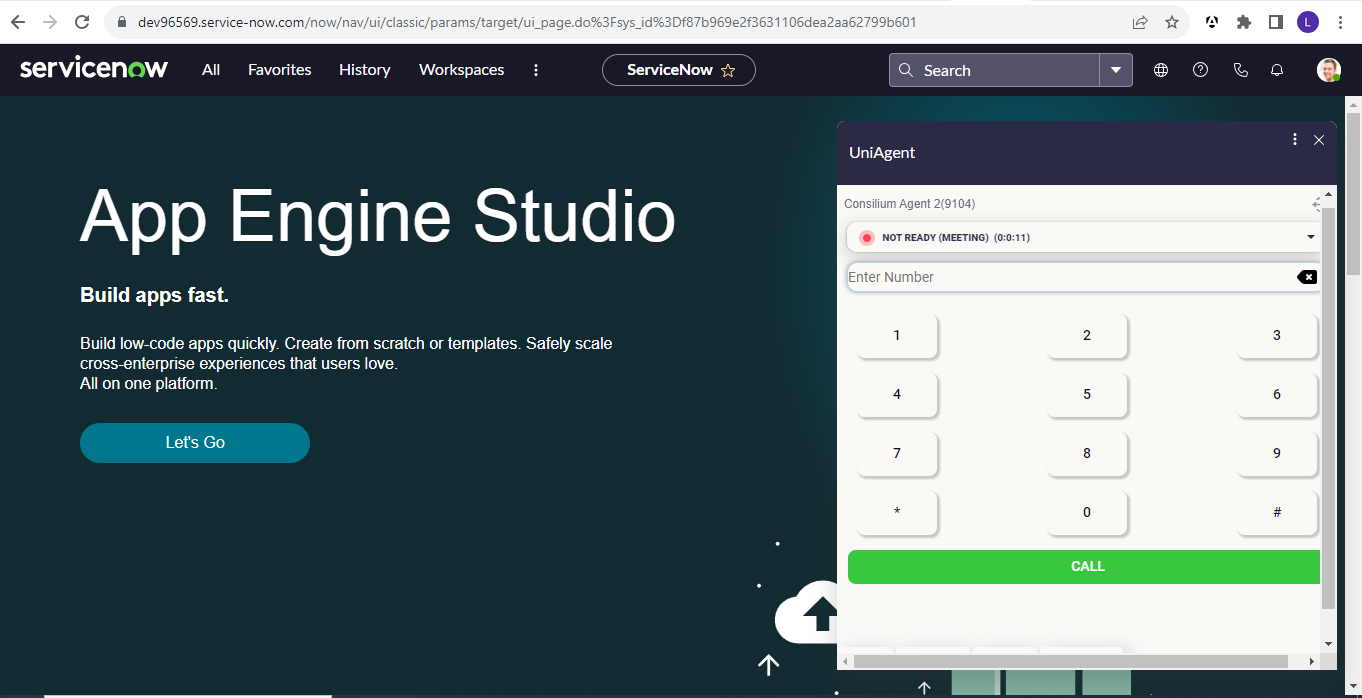
Task: Expand the search scope dropdown arrow
Action: coord(1116,70)
